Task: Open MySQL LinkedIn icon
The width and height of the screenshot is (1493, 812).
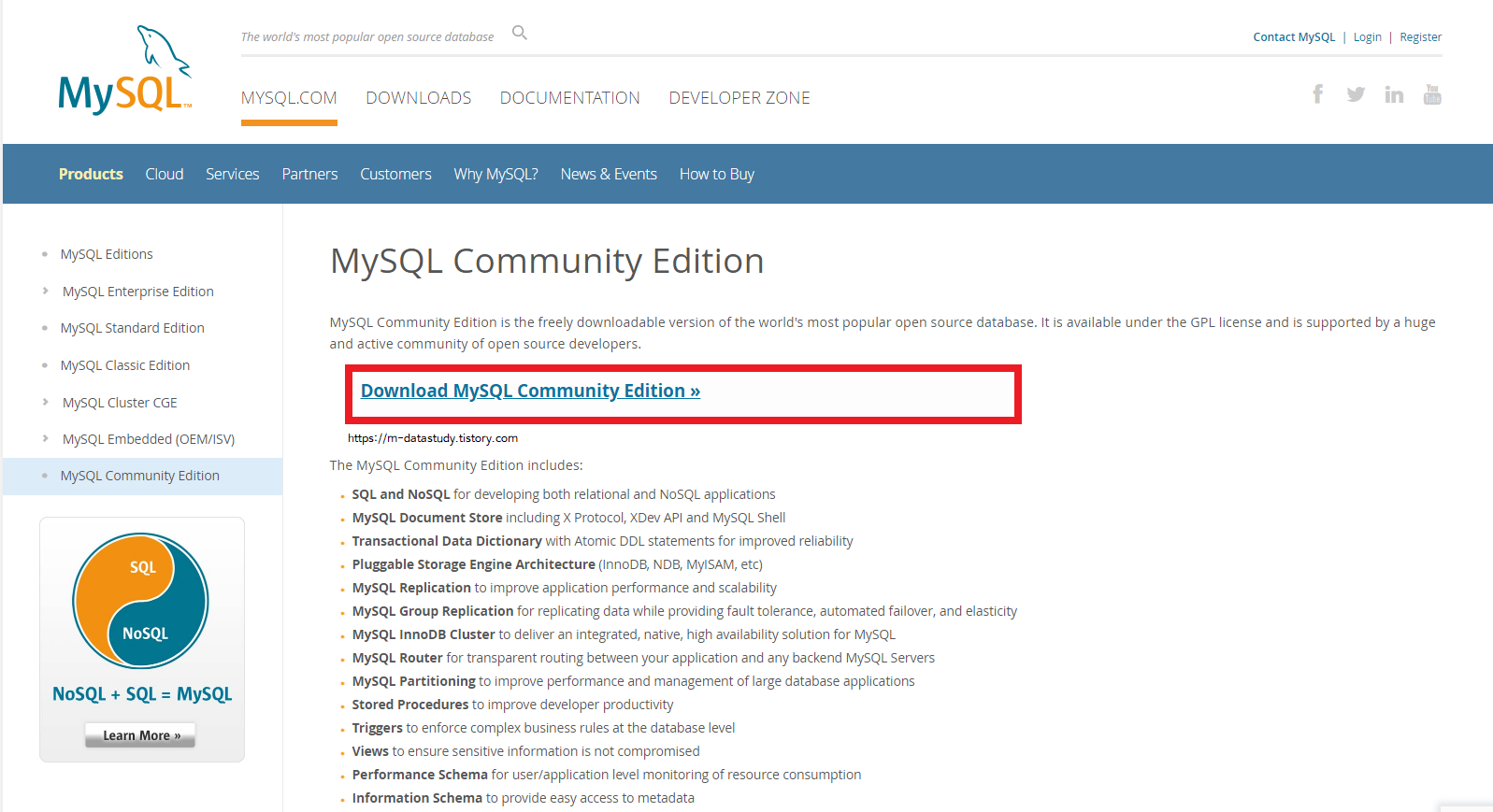Action: (1394, 93)
